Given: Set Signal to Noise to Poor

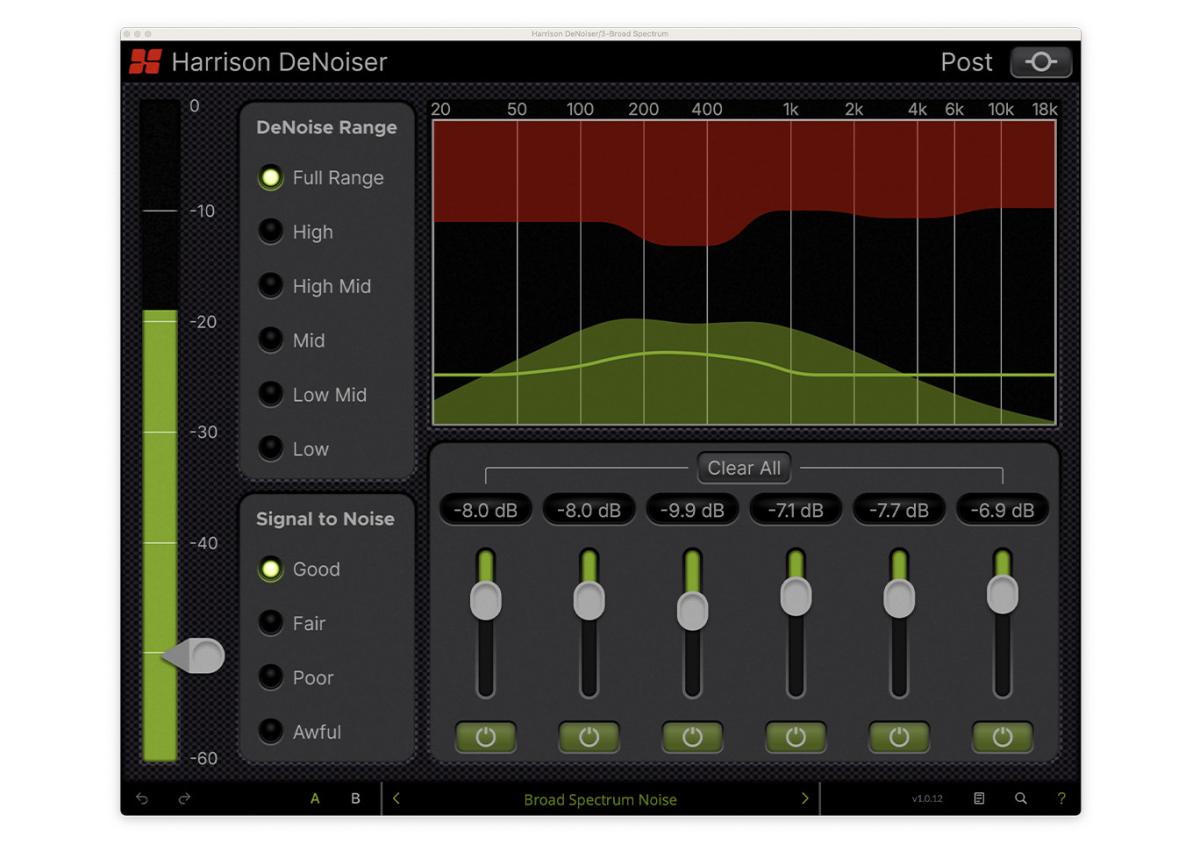Looking at the screenshot, I should pyautogui.click(x=271, y=678).
